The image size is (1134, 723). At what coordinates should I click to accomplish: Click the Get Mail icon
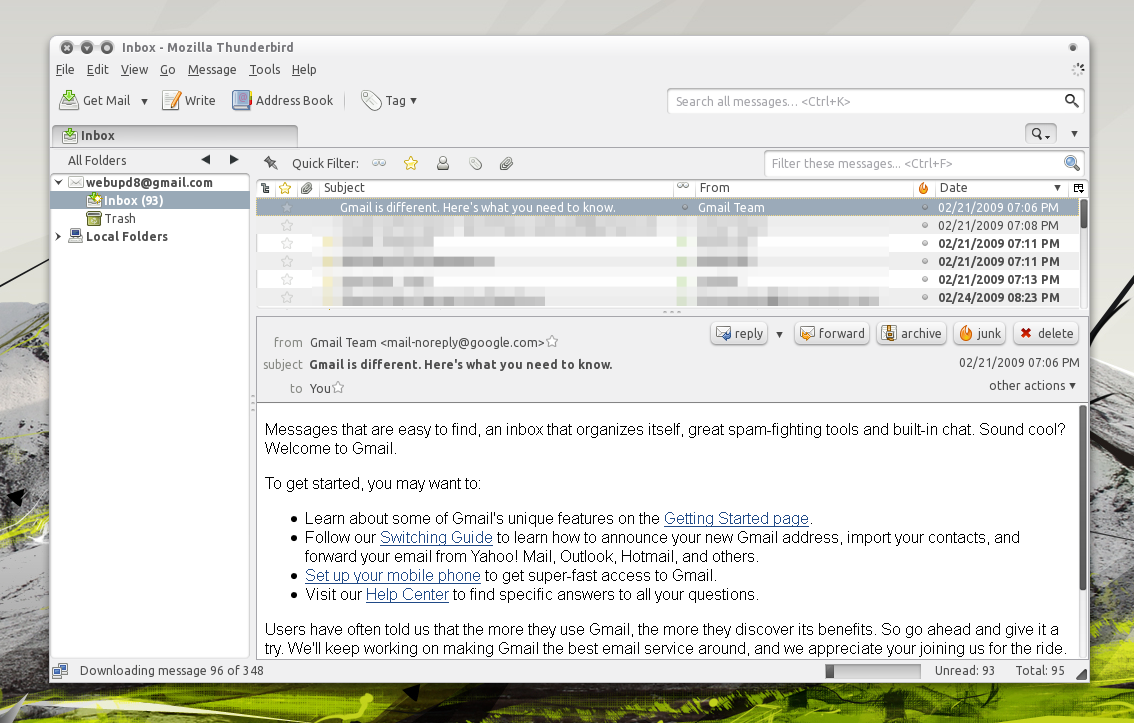click(x=69, y=100)
